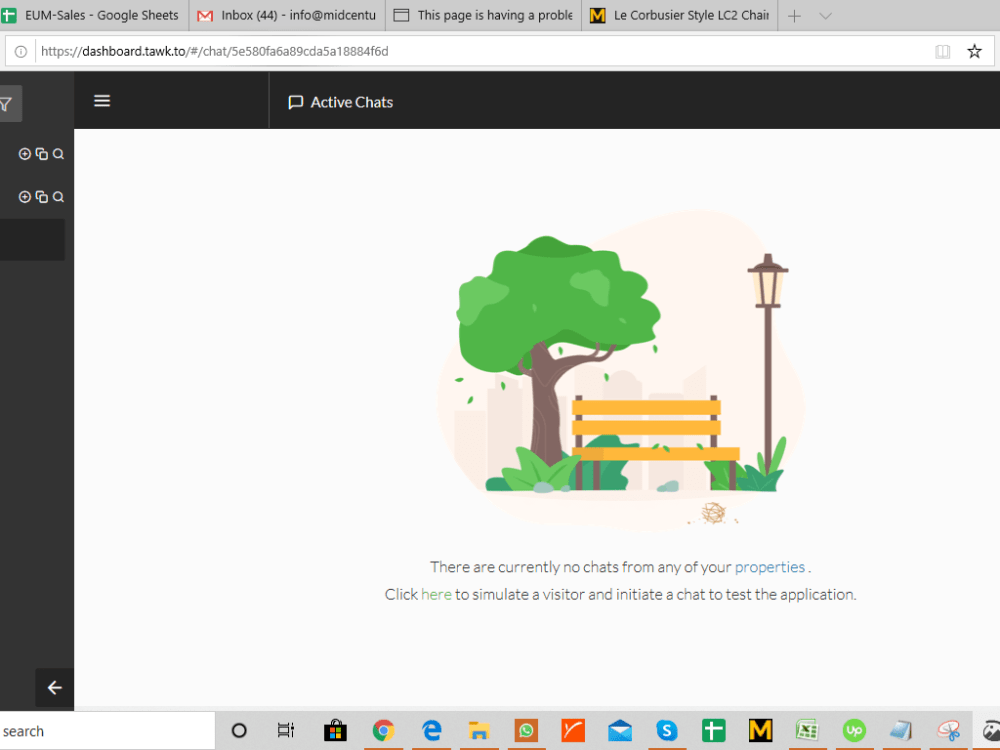
Task: Open Snipping Tool from taskbar
Action: tap(948, 731)
